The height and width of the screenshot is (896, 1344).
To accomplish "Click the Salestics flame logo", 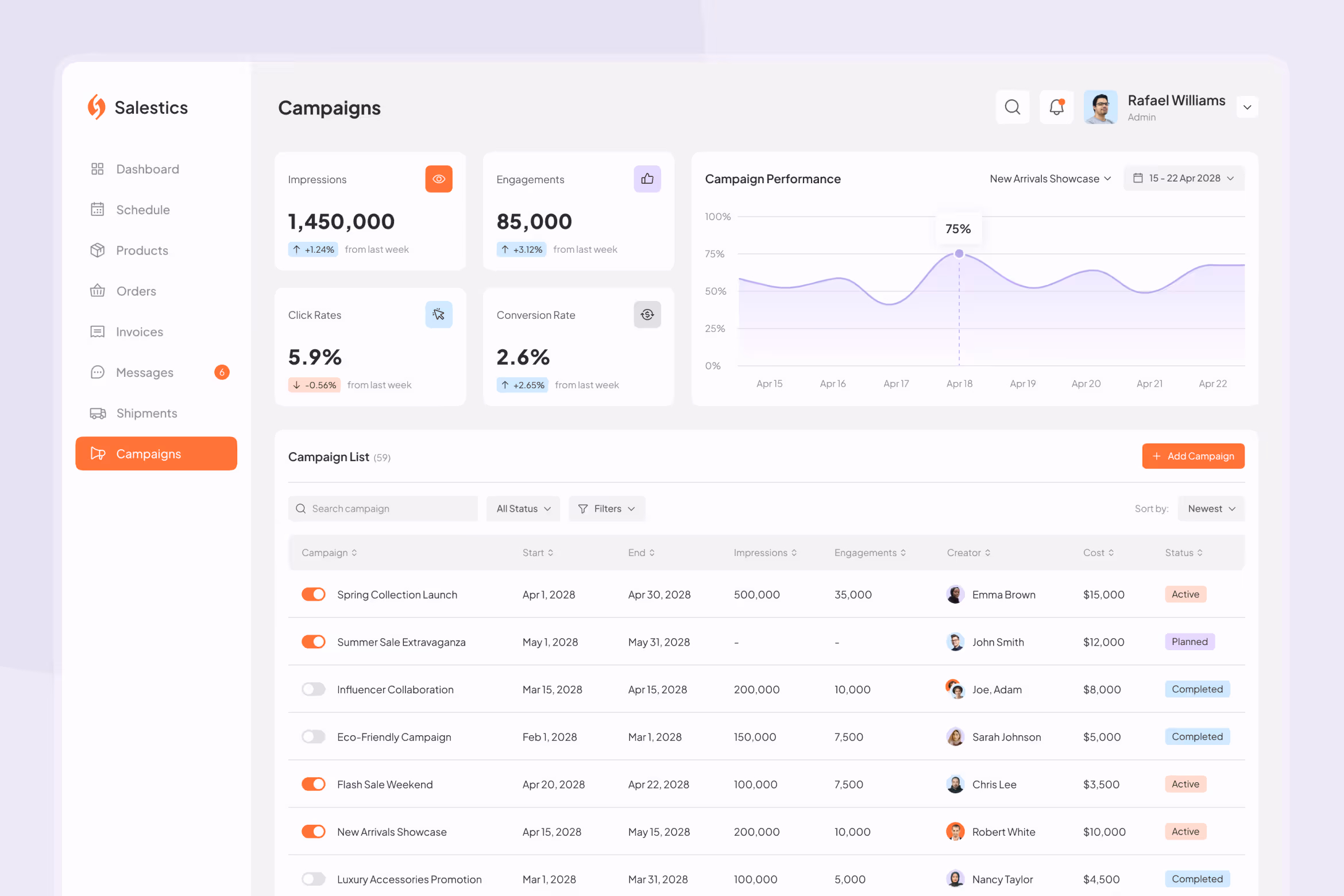I will pos(96,107).
